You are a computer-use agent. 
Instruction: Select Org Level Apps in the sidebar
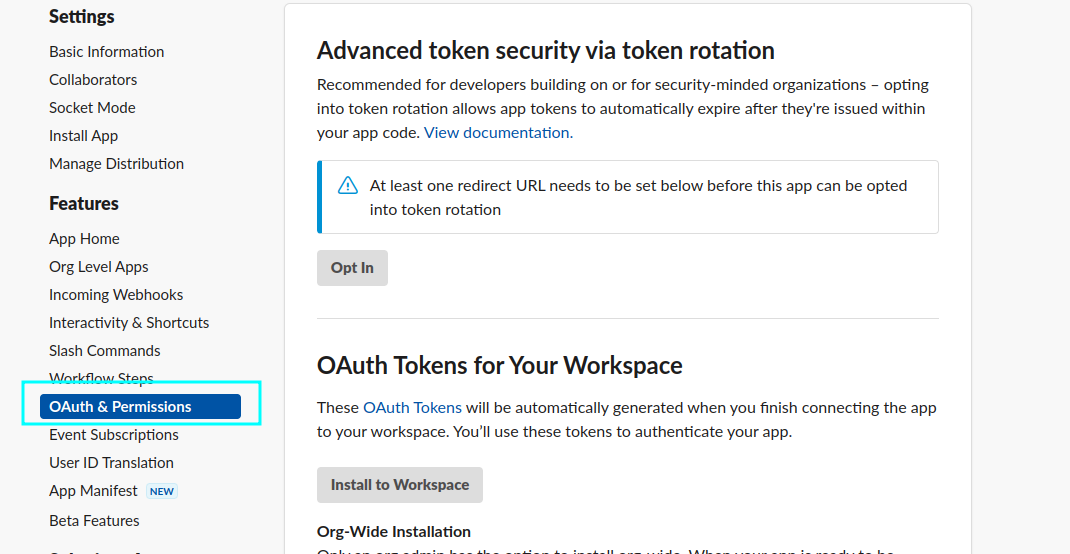98,267
